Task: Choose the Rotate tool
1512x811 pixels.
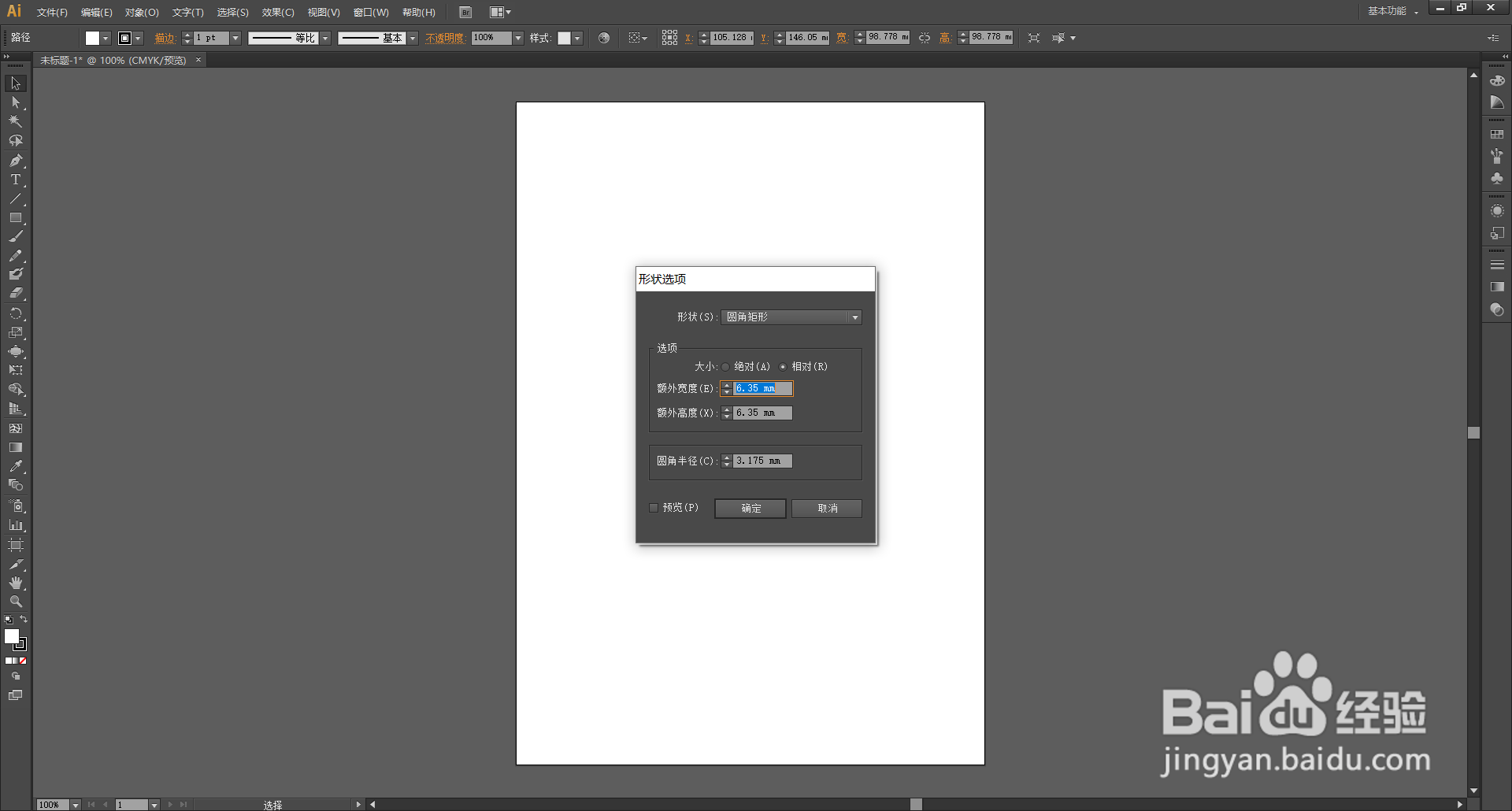Action: coord(16,313)
